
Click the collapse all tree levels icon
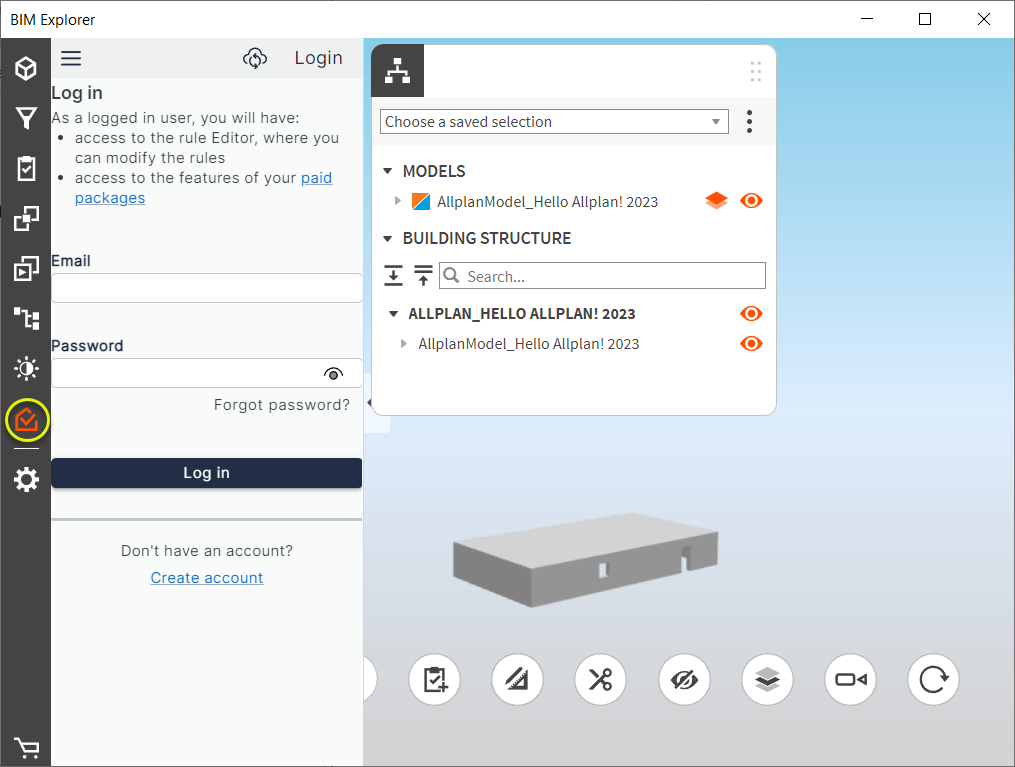[x=423, y=276]
